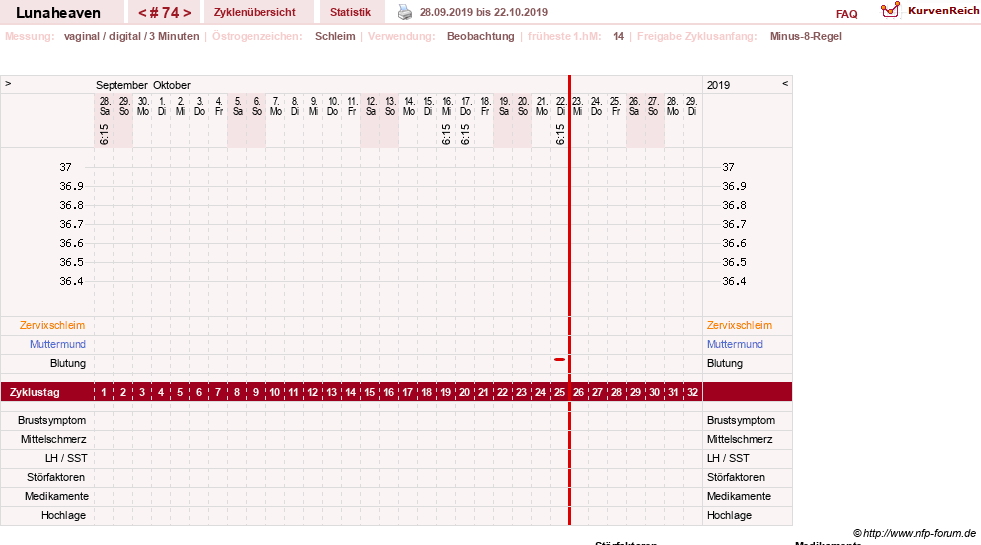
Task: Click the 'Beobachtung' value
Action: [480, 36]
